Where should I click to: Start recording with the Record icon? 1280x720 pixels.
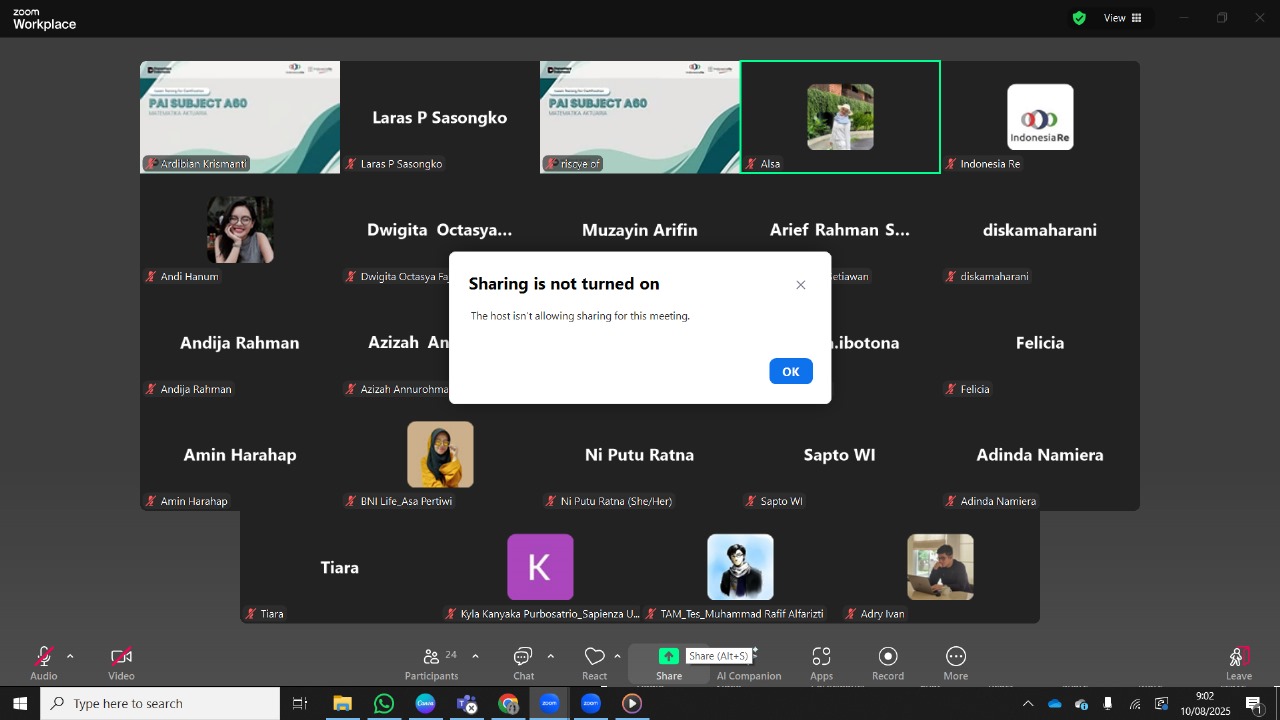point(888,657)
